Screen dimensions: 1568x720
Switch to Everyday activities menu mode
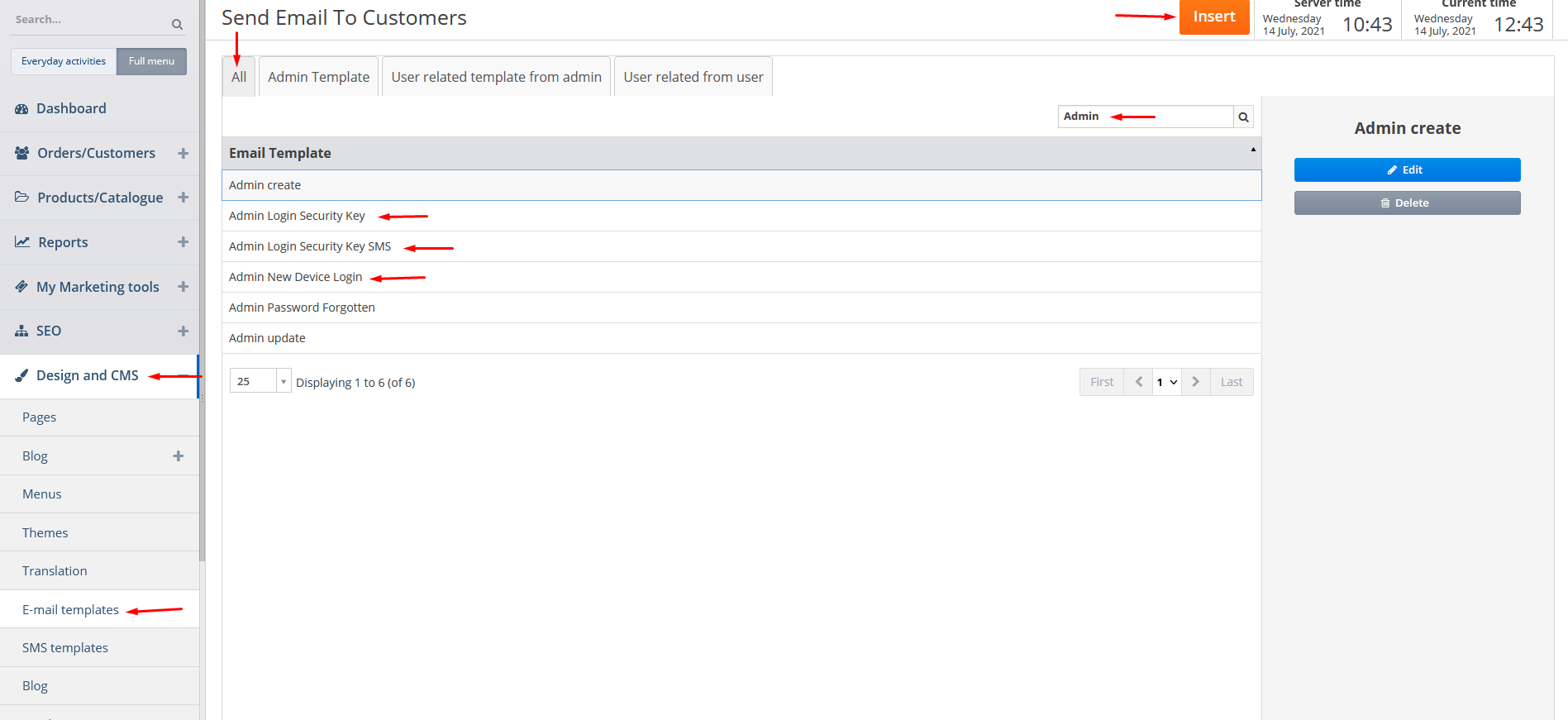tap(64, 61)
